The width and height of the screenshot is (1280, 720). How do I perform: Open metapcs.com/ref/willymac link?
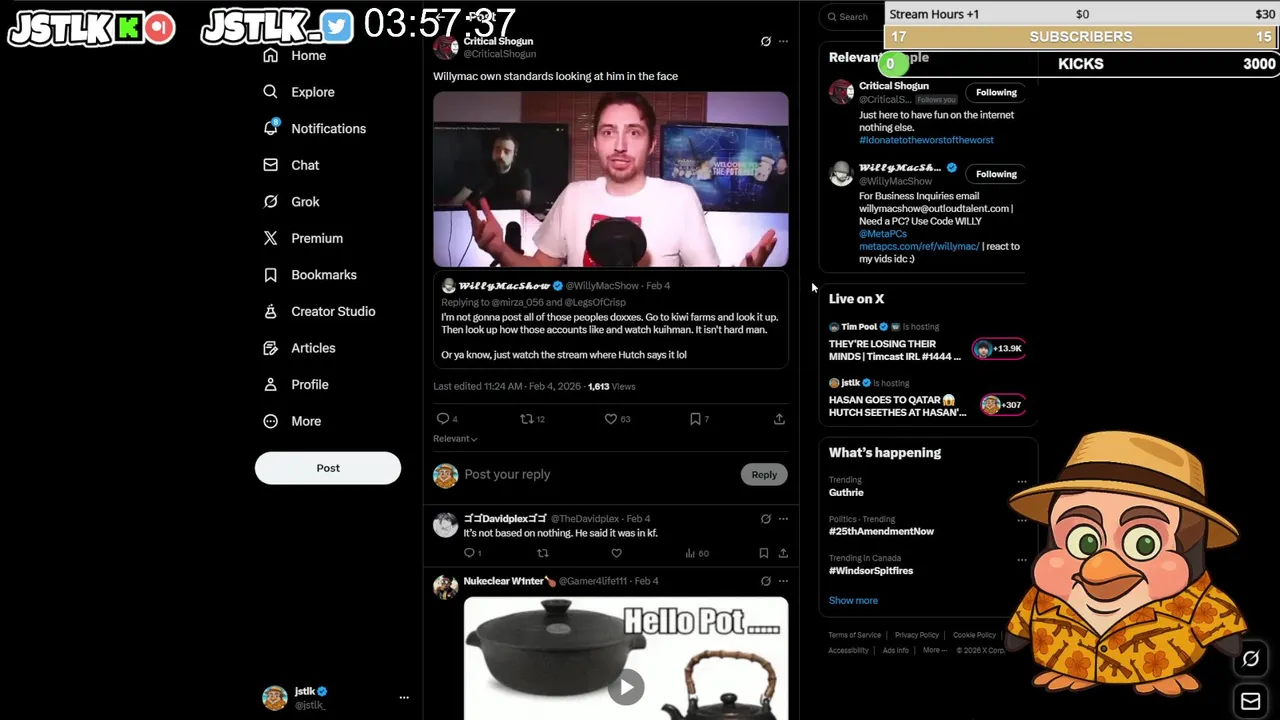(x=919, y=246)
